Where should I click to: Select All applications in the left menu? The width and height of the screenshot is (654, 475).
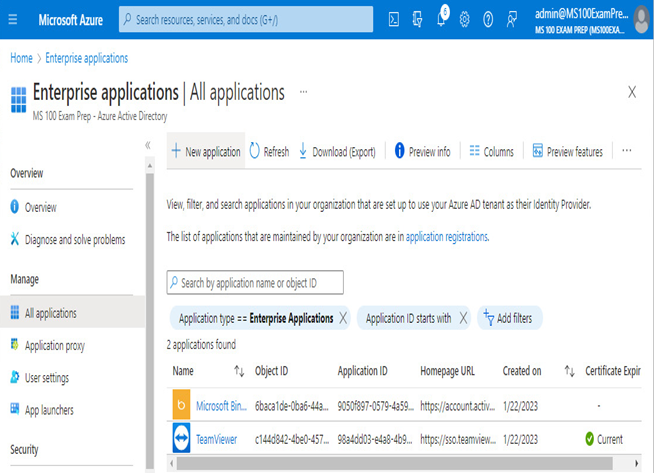(x=73, y=313)
